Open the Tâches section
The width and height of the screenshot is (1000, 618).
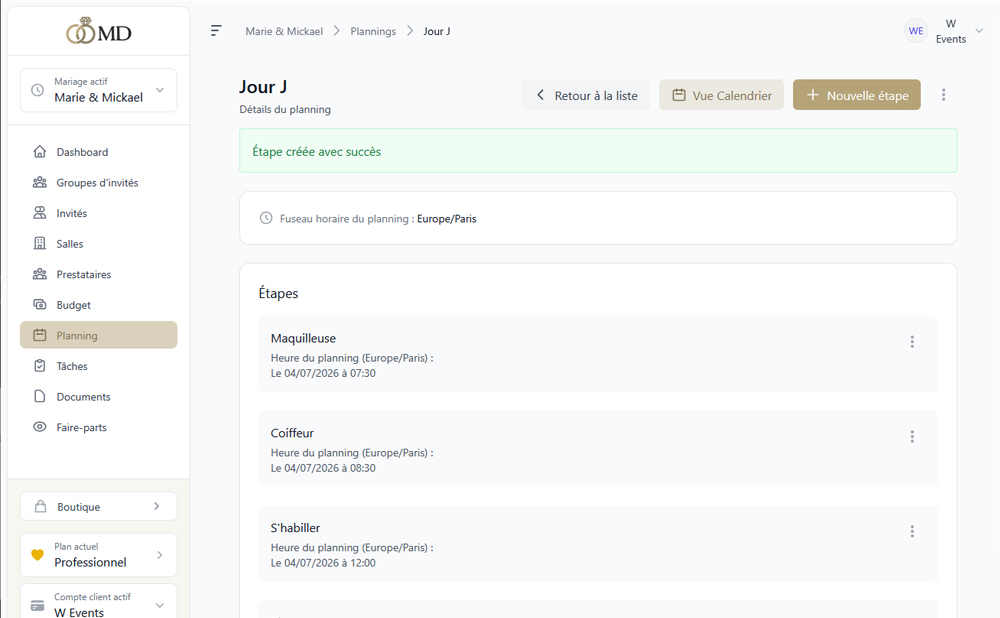tap(98, 366)
